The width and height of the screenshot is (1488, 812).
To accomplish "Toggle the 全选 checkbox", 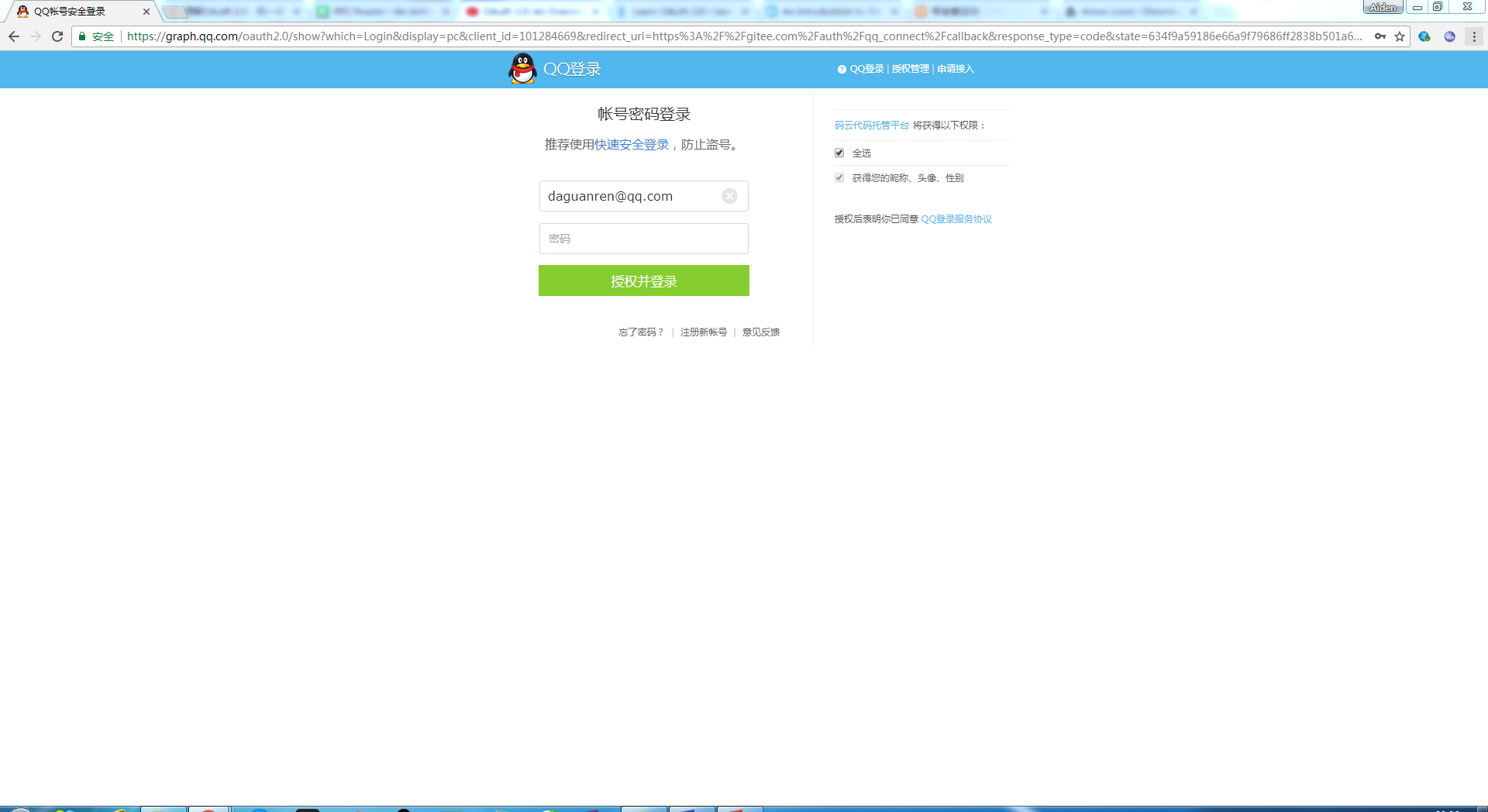I will coord(839,153).
